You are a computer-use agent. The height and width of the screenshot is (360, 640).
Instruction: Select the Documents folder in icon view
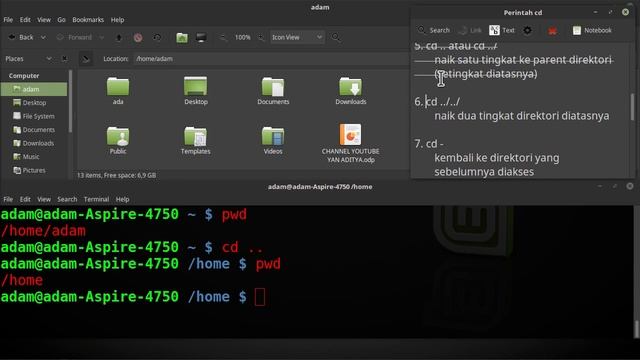[x=273, y=91]
